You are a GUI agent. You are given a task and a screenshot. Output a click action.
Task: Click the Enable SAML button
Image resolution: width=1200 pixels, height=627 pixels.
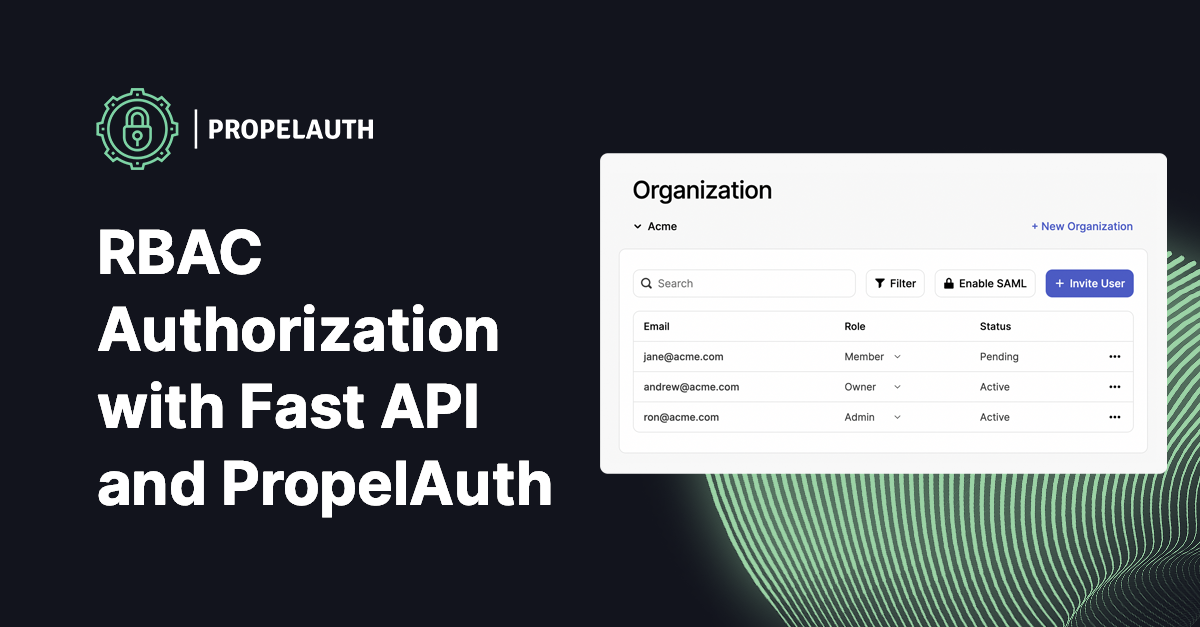coord(985,284)
